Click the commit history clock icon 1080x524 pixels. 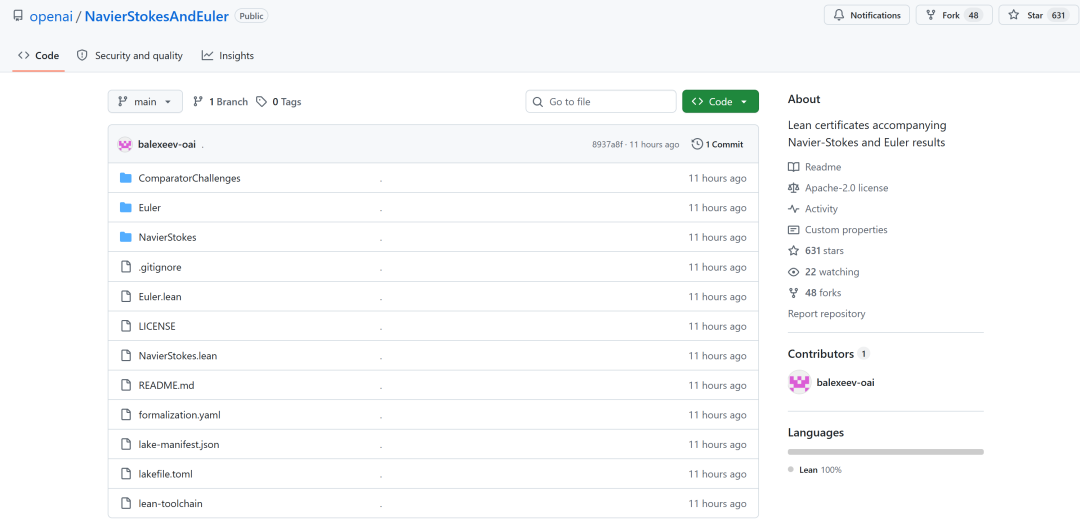[x=697, y=145]
